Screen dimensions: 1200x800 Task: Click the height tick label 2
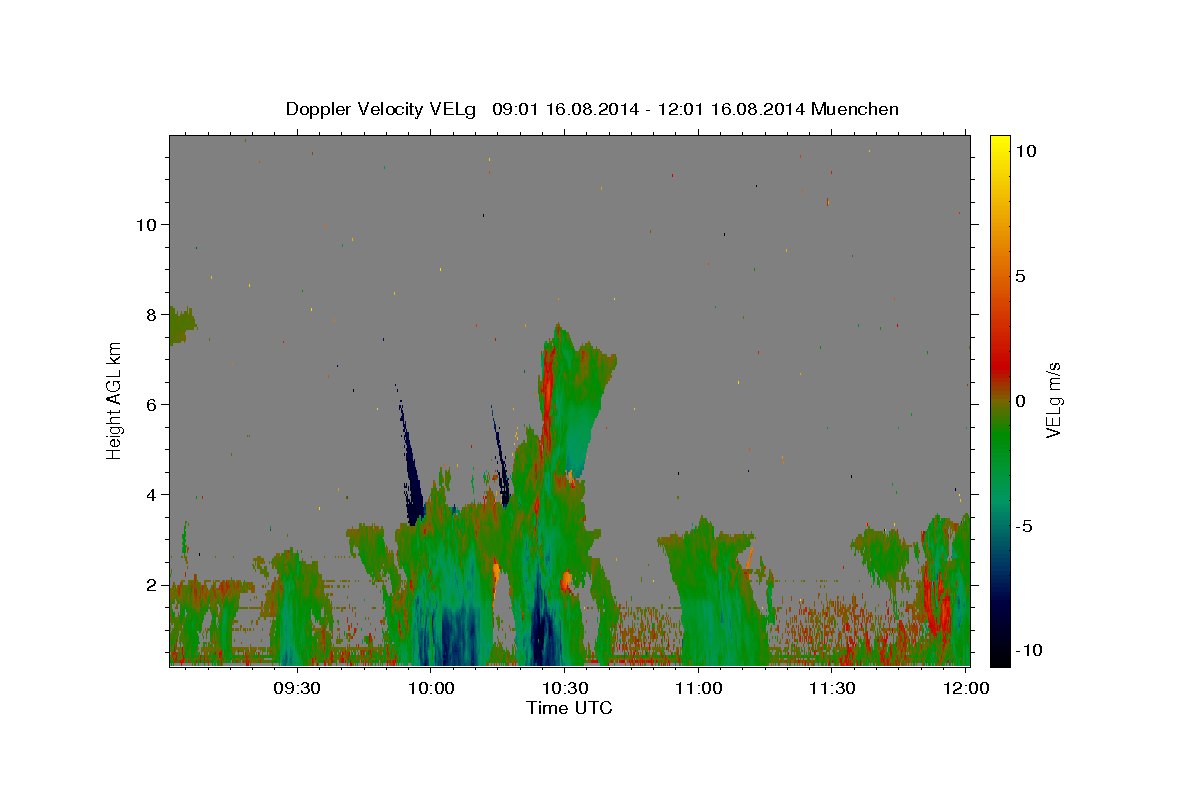tap(152, 584)
